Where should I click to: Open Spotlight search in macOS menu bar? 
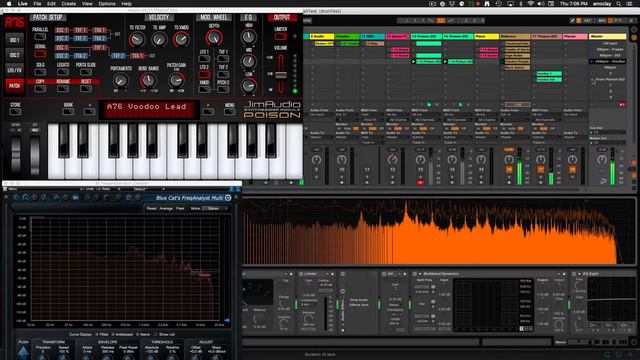619,4
